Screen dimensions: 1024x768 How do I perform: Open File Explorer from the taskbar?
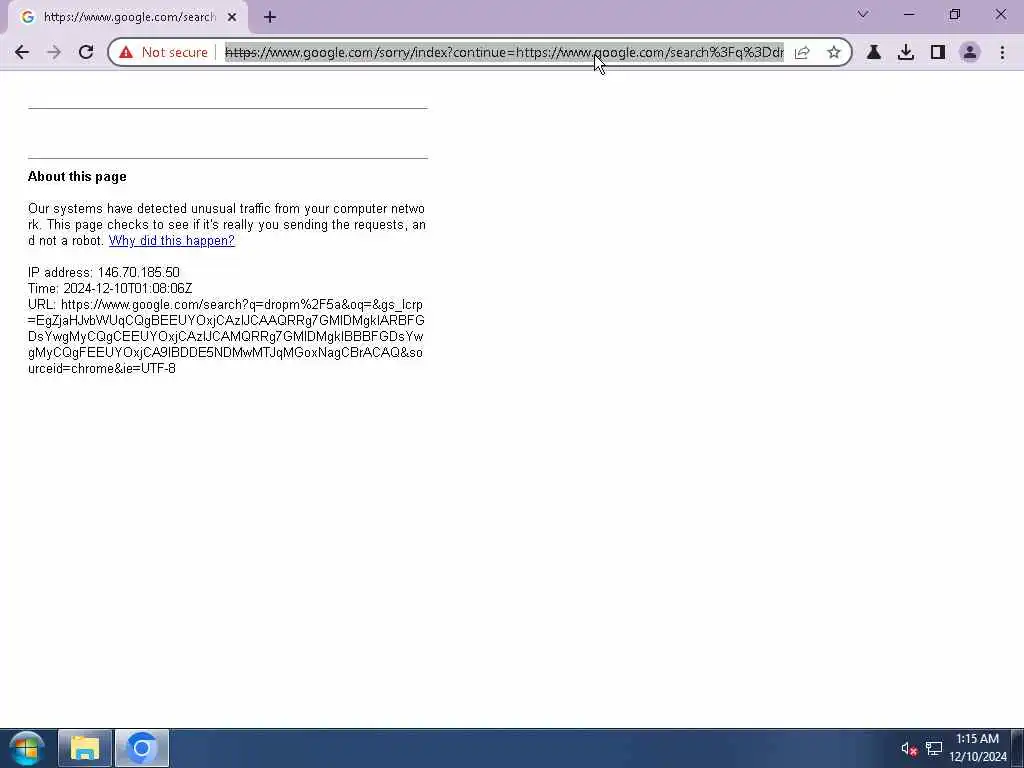pyautogui.click(x=85, y=748)
